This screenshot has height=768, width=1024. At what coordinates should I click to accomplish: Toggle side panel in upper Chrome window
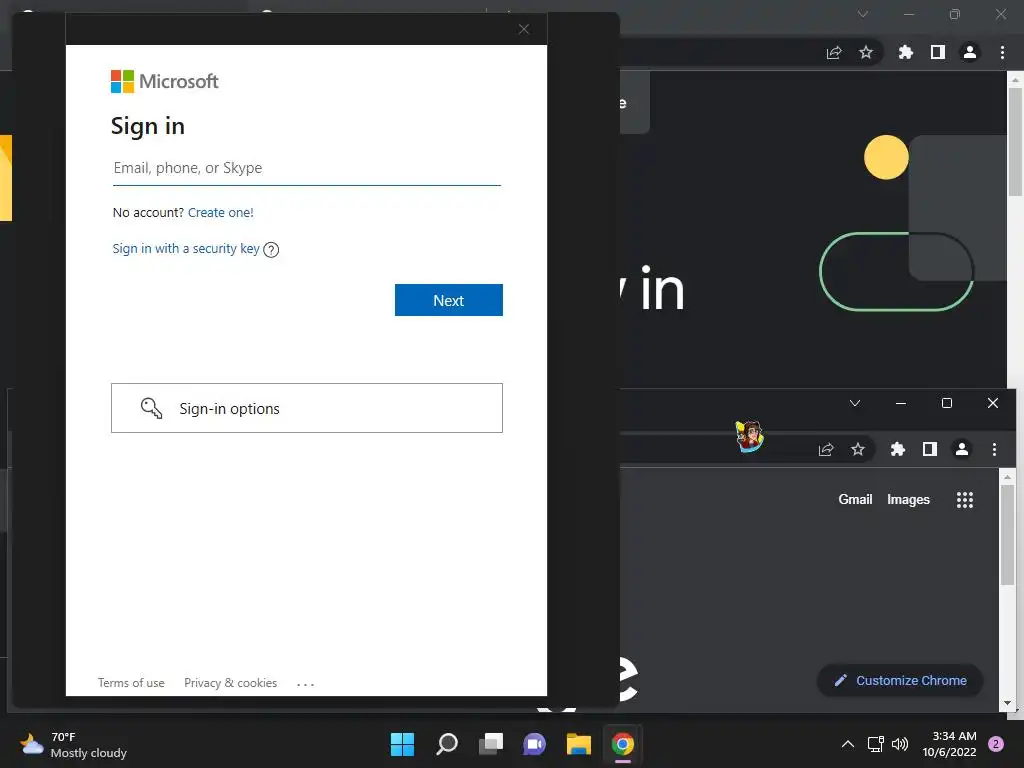click(938, 52)
